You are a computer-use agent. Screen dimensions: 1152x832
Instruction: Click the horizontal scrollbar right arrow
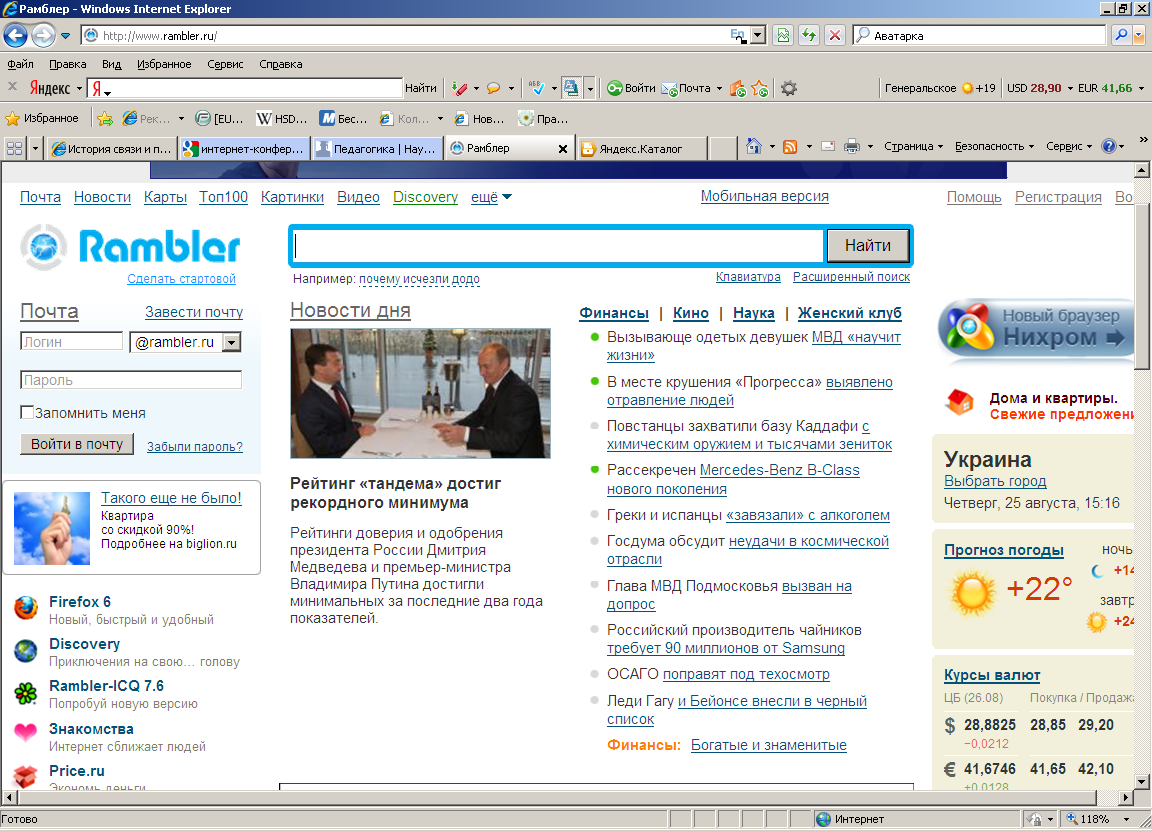point(1126,797)
